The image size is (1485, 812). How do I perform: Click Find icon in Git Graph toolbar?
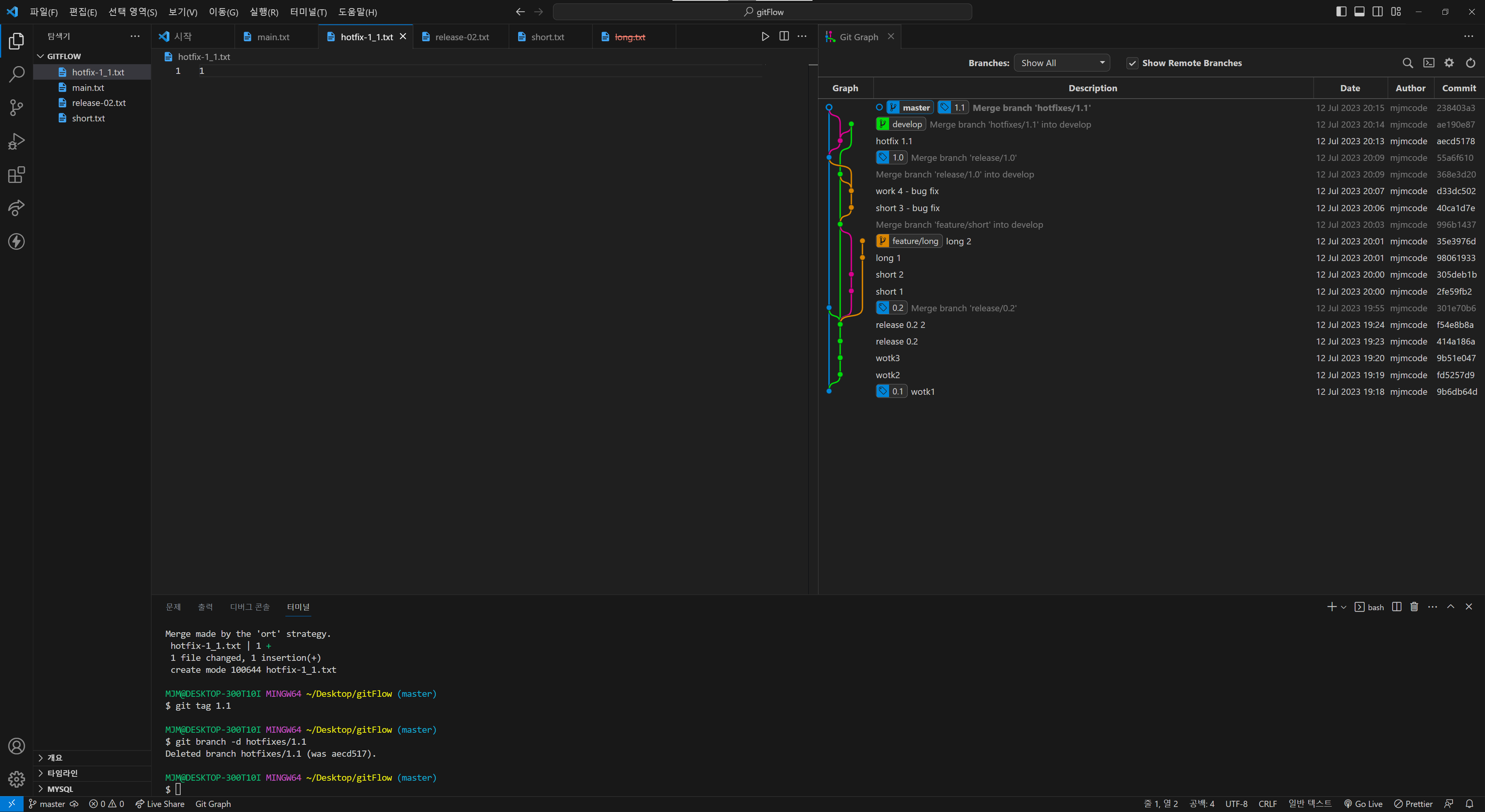pyautogui.click(x=1407, y=63)
